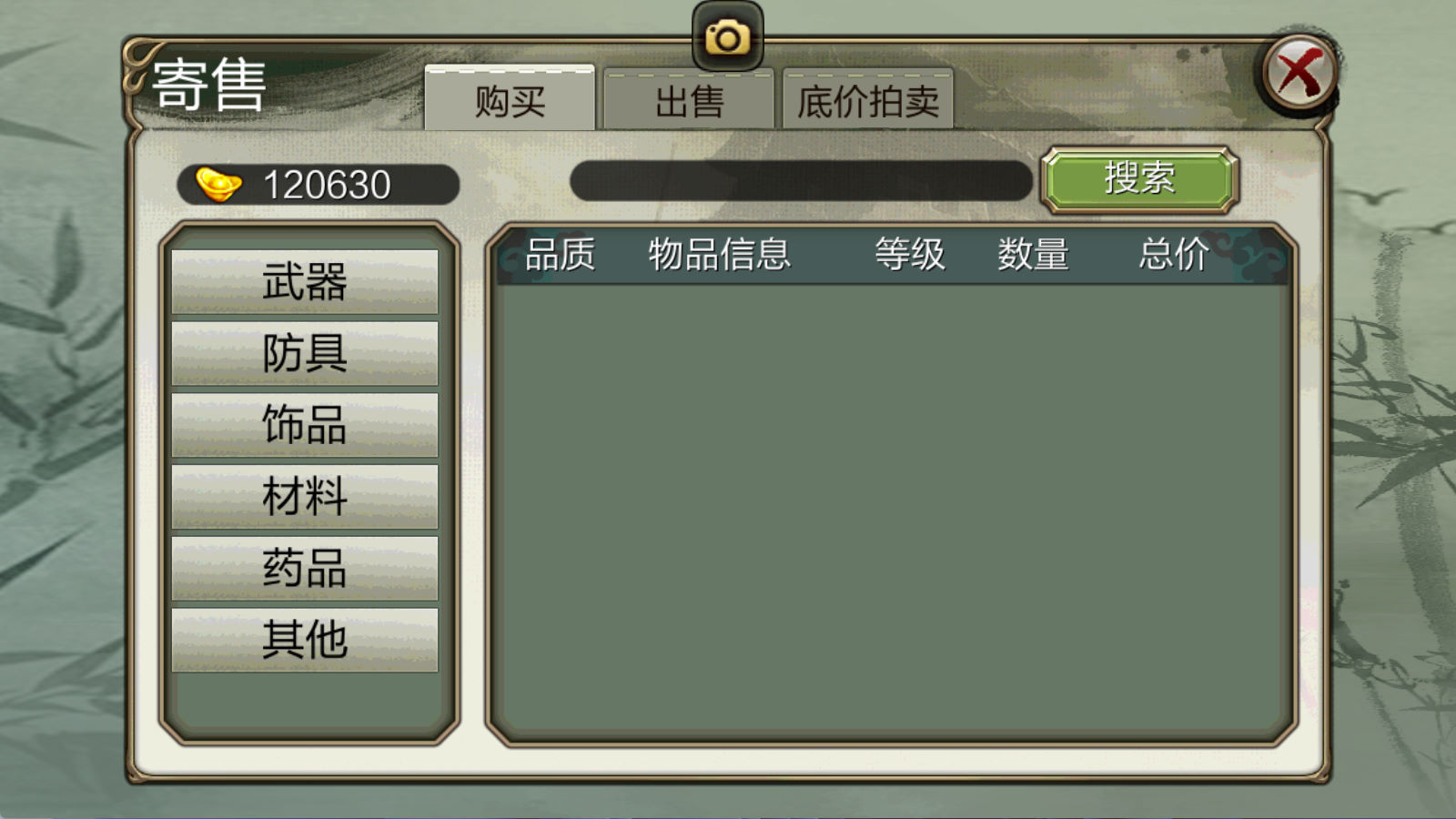This screenshot has width=1456, height=819.
Task: Select the 防具 category
Action: pos(305,353)
